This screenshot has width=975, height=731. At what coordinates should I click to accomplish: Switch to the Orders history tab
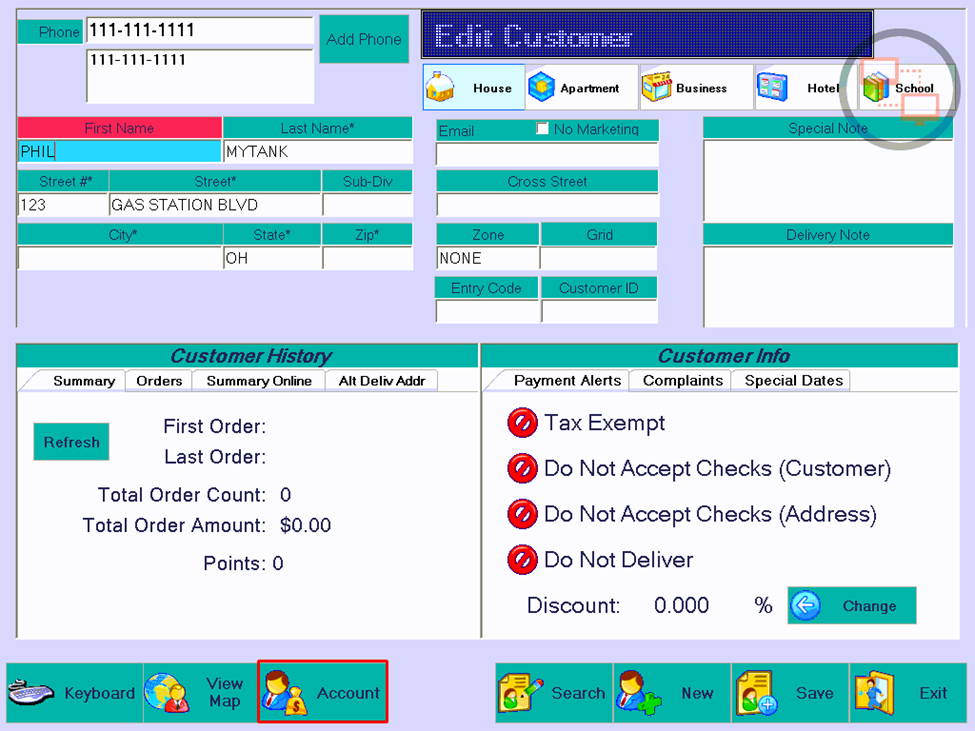[x=159, y=380]
